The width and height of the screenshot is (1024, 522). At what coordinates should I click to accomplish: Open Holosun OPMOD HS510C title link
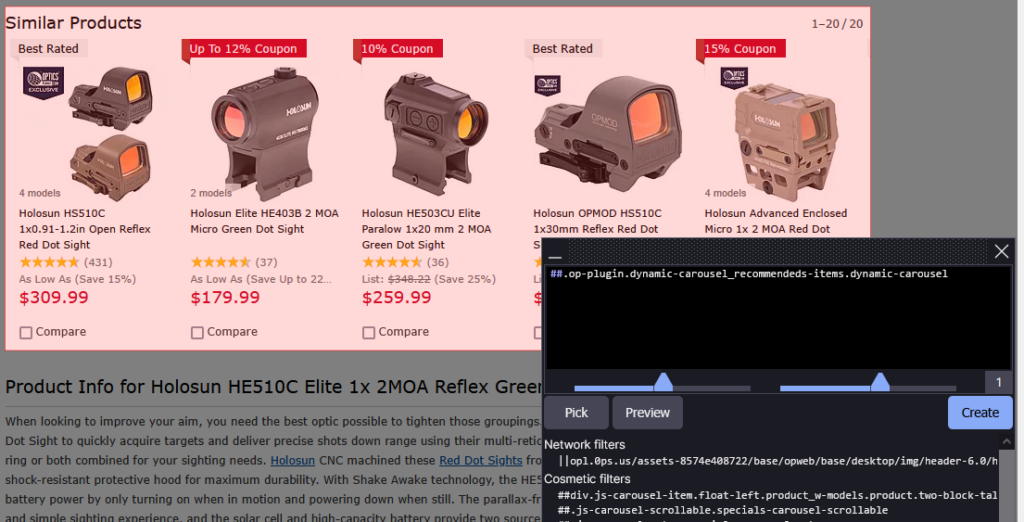597,221
